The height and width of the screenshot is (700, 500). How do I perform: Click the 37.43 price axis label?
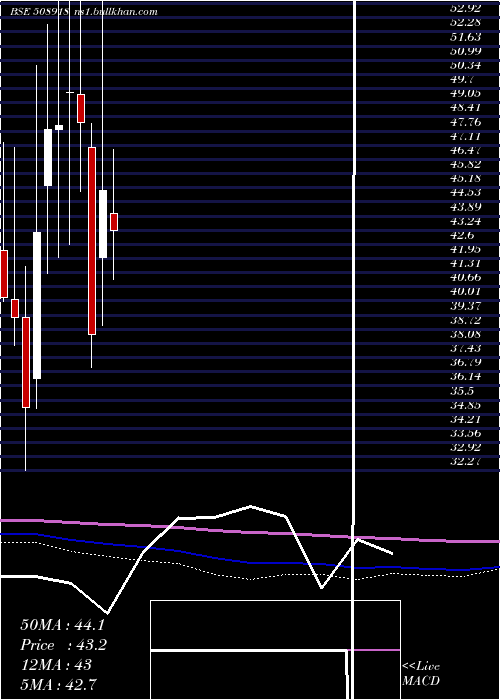[x=466, y=349]
